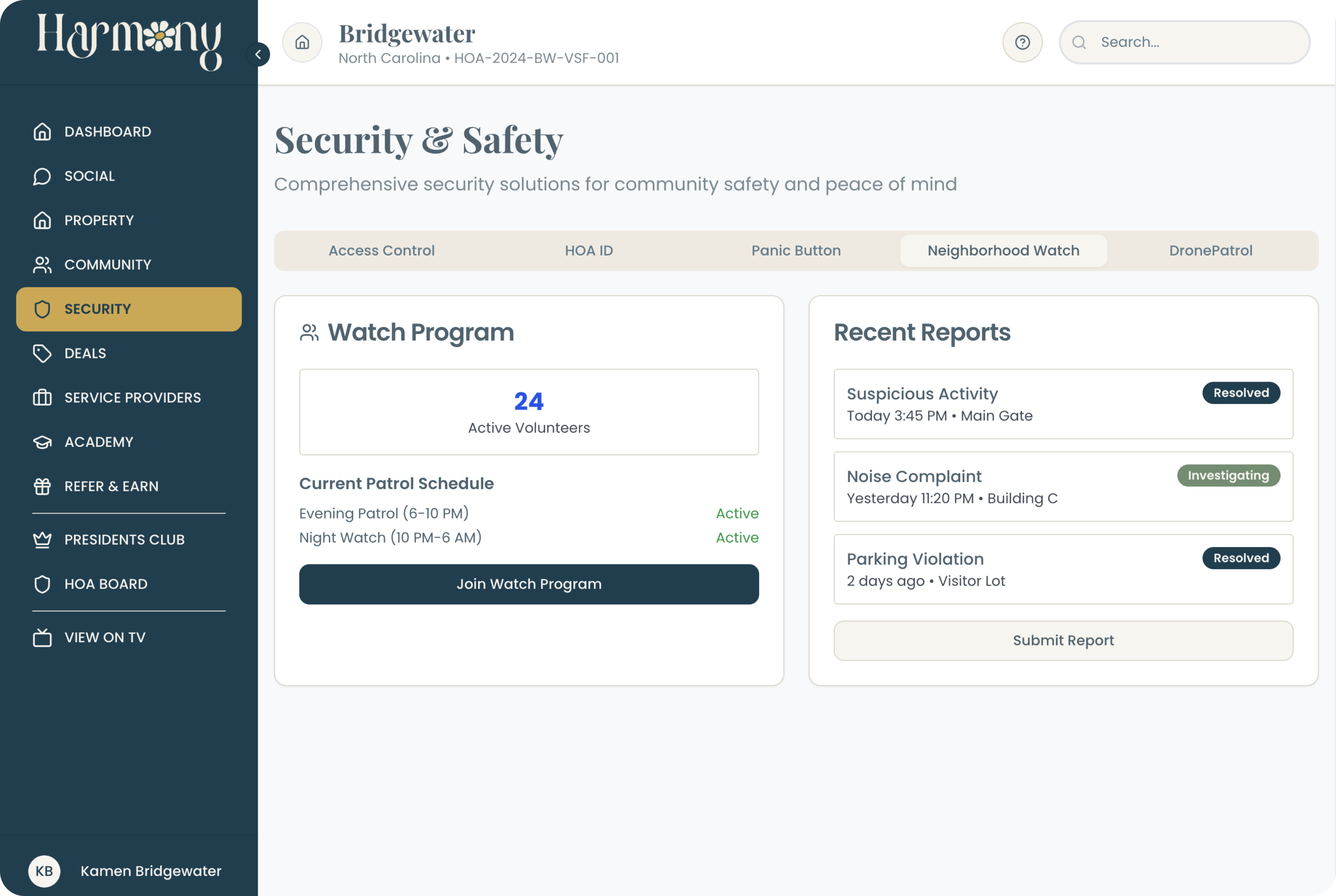Open Academy via the graduation cap icon
Image resolution: width=1336 pixels, height=896 pixels.
point(42,442)
